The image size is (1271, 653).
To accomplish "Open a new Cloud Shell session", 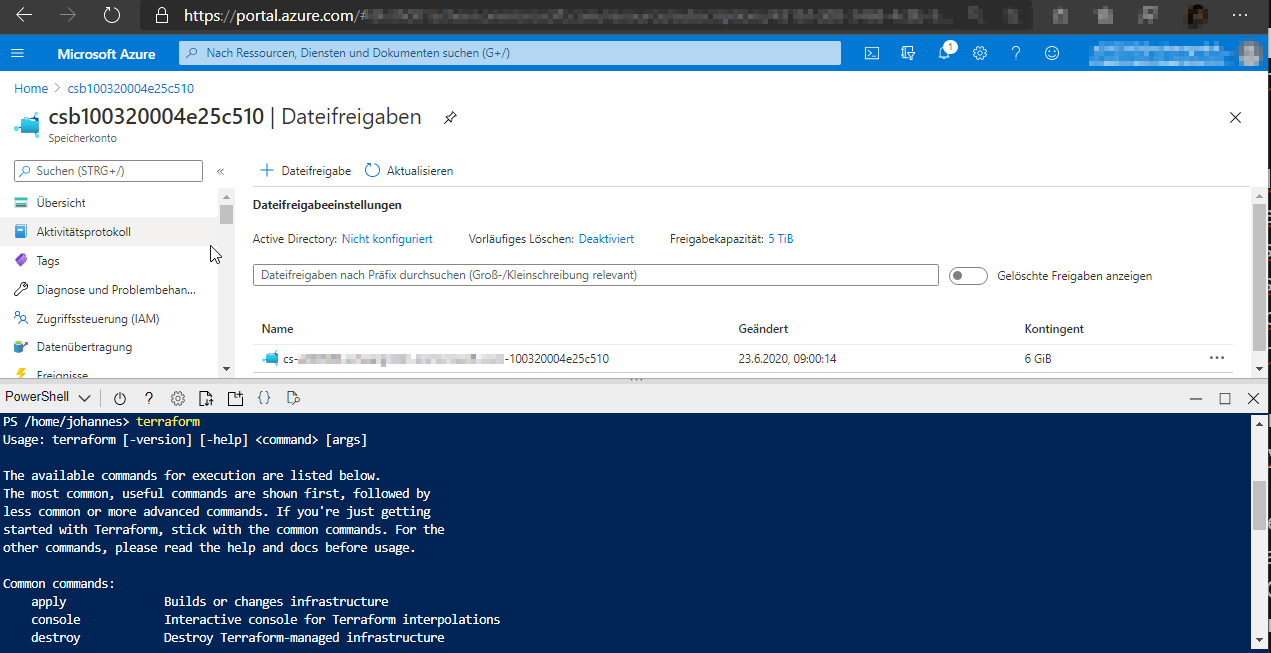I will (x=235, y=398).
